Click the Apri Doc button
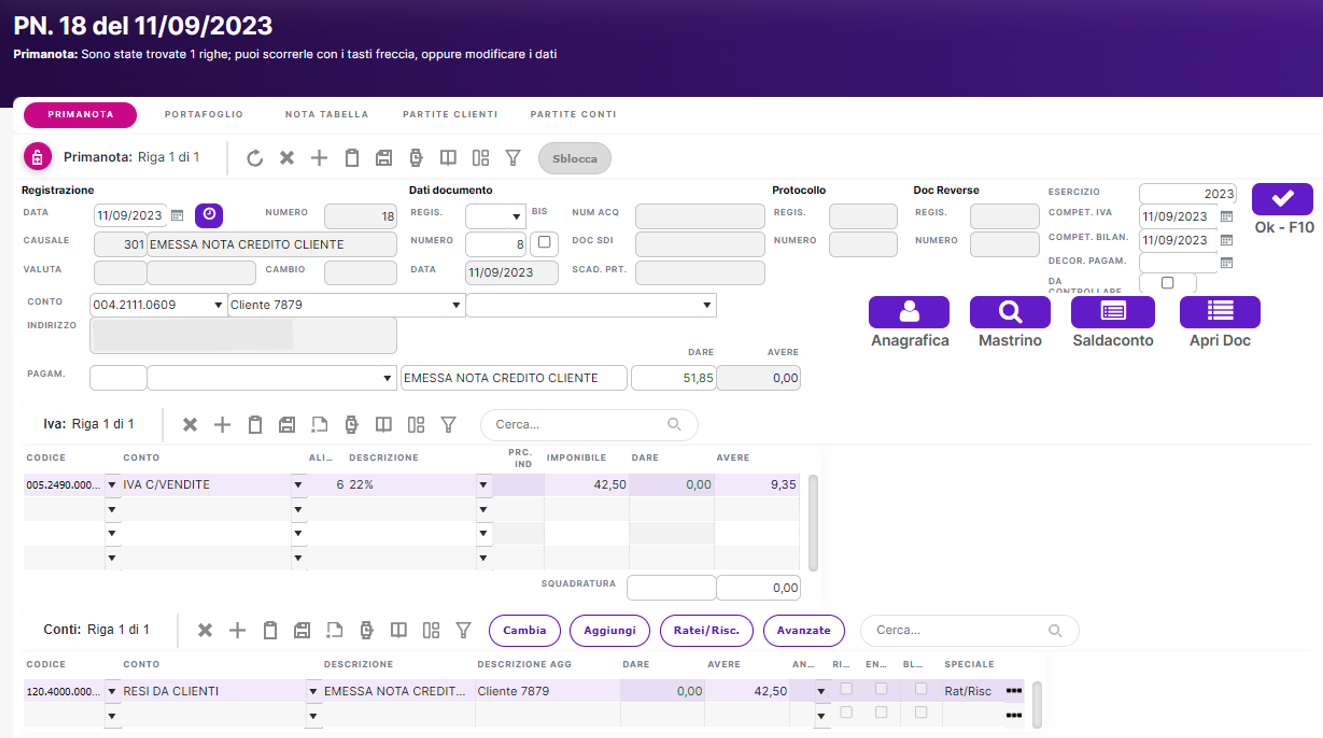Screen dimensions: 1323x738 [1220, 312]
